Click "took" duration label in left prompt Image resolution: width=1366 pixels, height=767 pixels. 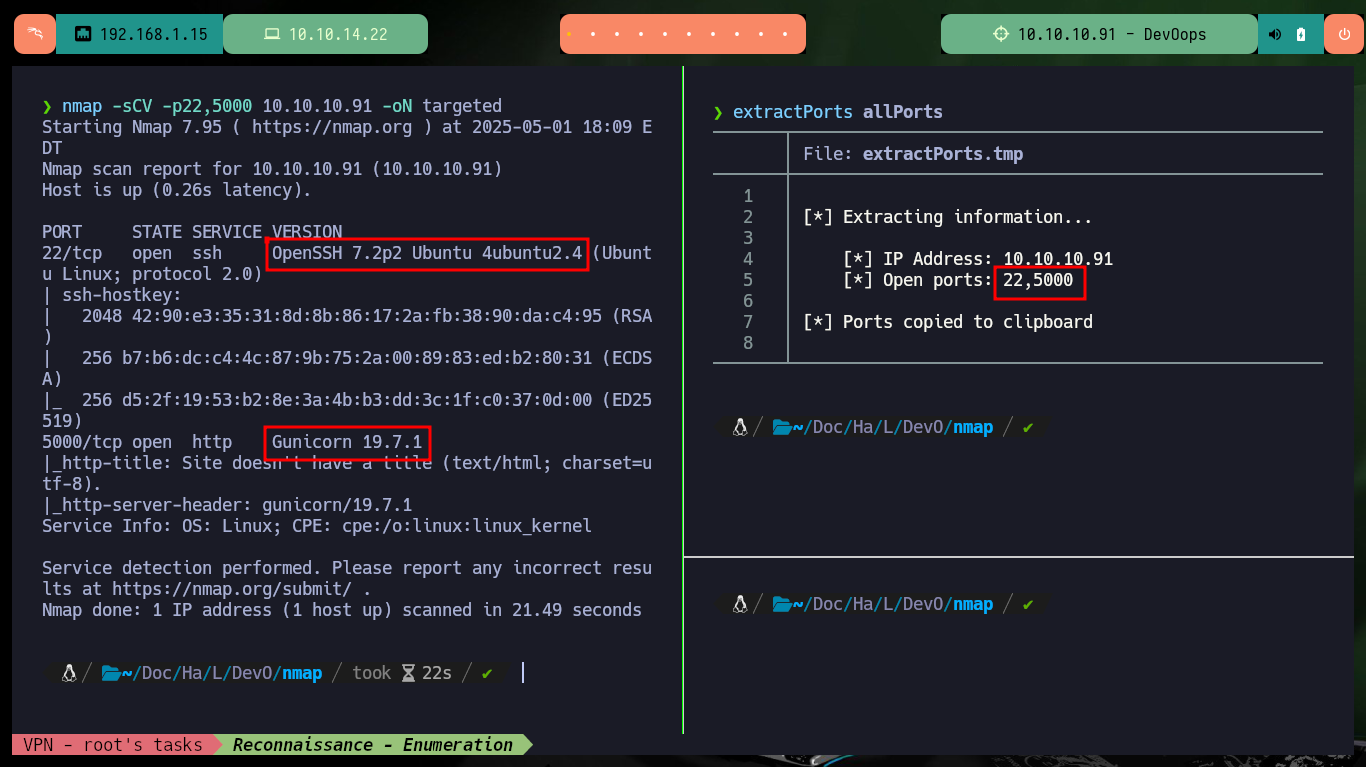(x=372, y=673)
